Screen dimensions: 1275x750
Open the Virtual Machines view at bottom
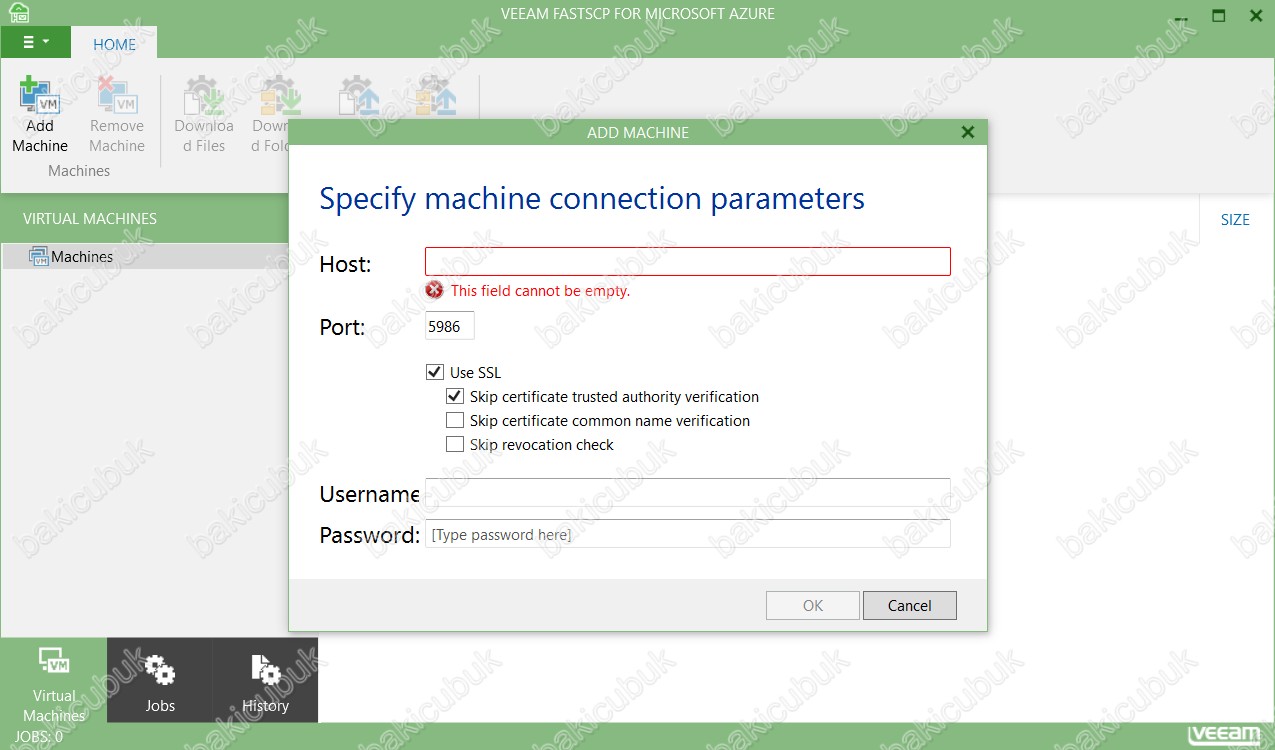pos(54,680)
